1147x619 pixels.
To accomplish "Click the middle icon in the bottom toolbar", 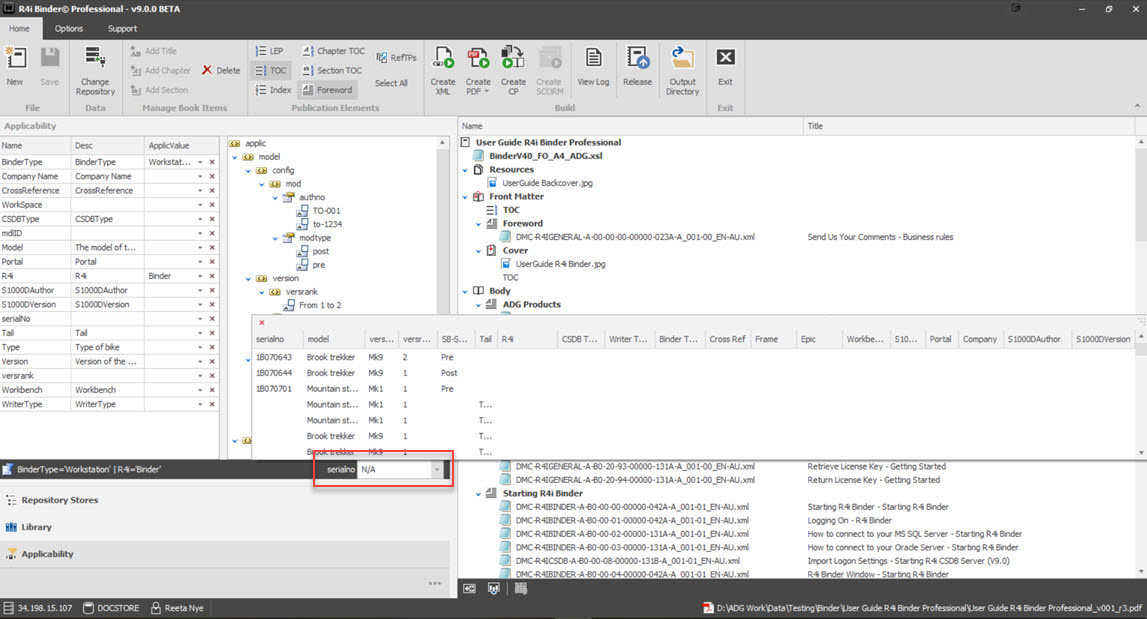I will [x=494, y=588].
